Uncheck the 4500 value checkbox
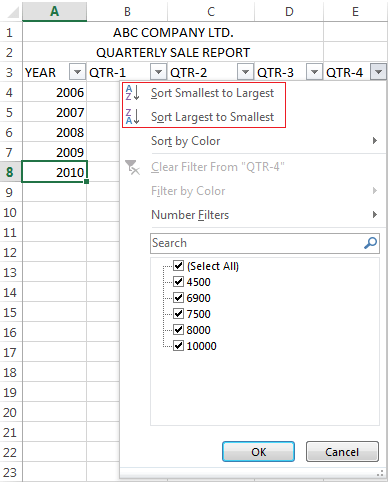The image size is (388, 482). 178,282
